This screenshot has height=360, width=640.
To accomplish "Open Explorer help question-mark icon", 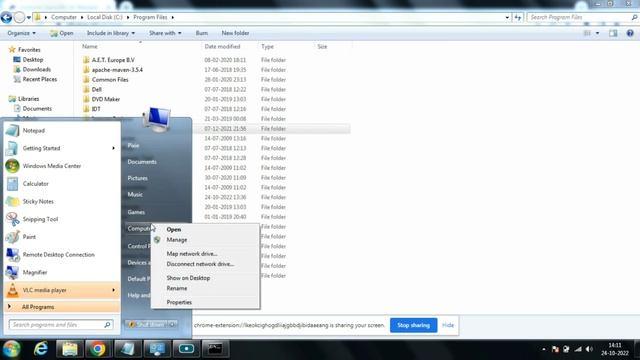I will (x=630, y=33).
